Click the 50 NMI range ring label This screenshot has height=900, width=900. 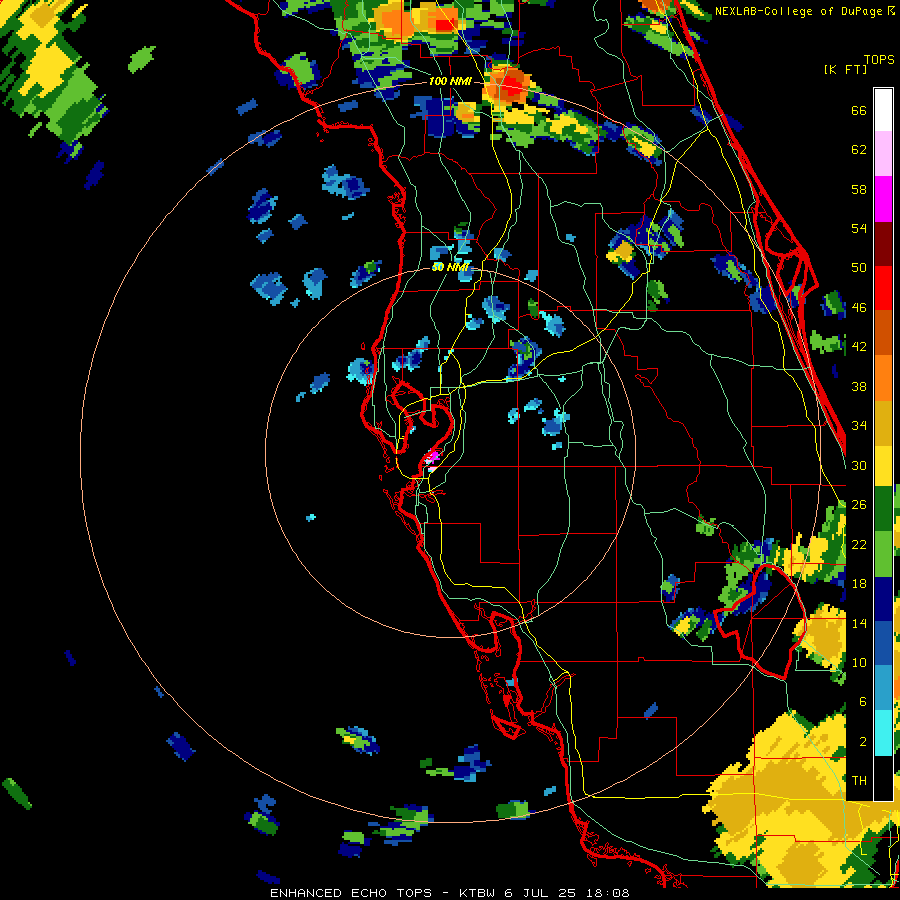pos(450,267)
